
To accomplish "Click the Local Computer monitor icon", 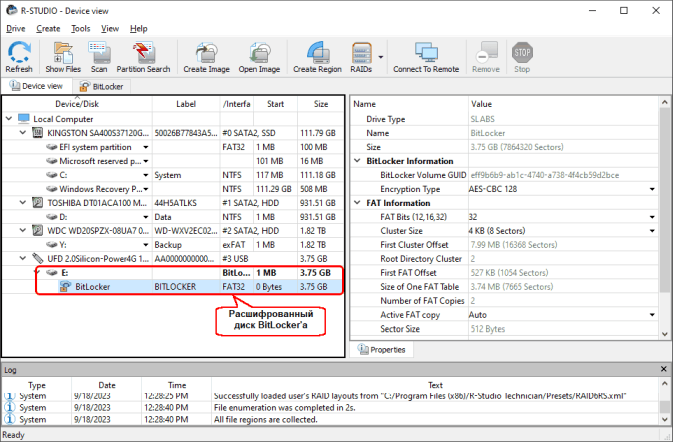I will [24, 118].
